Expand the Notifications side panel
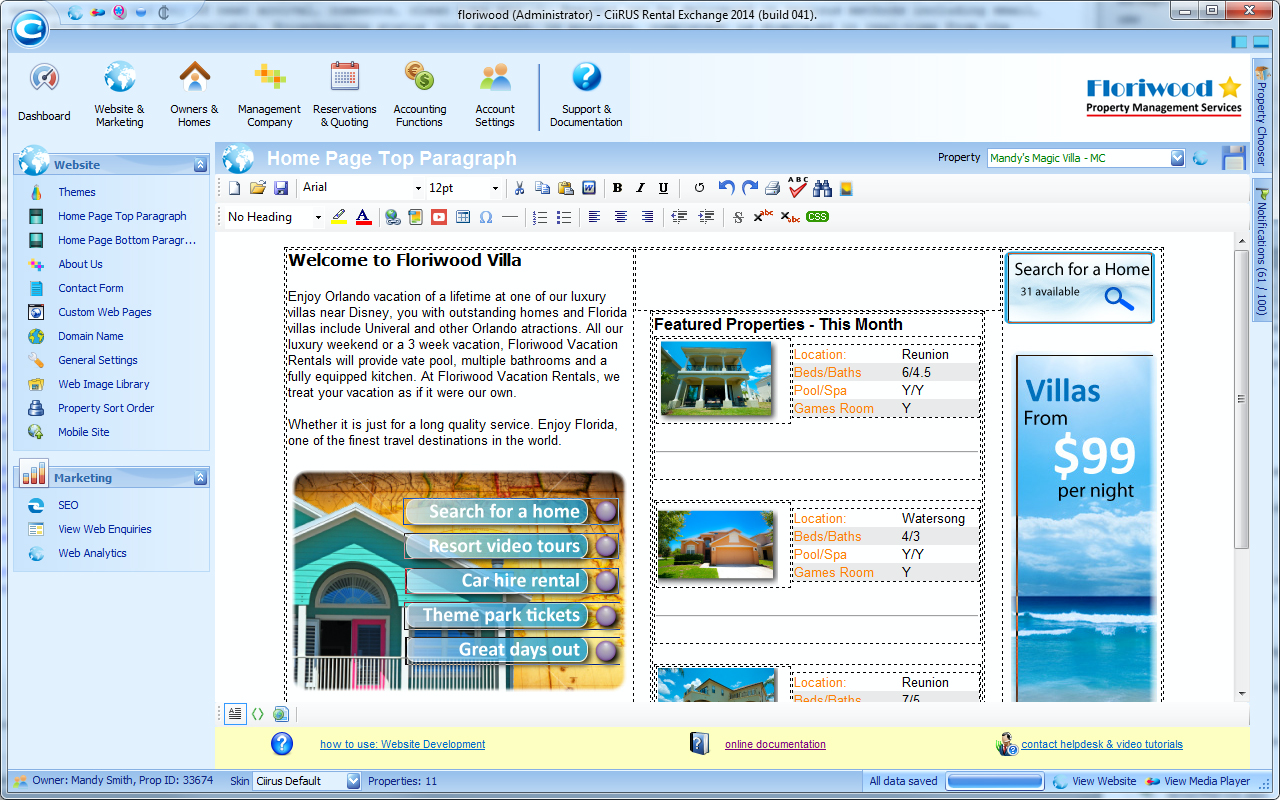This screenshot has width=1280, height=800. [x=1261, y=250]
